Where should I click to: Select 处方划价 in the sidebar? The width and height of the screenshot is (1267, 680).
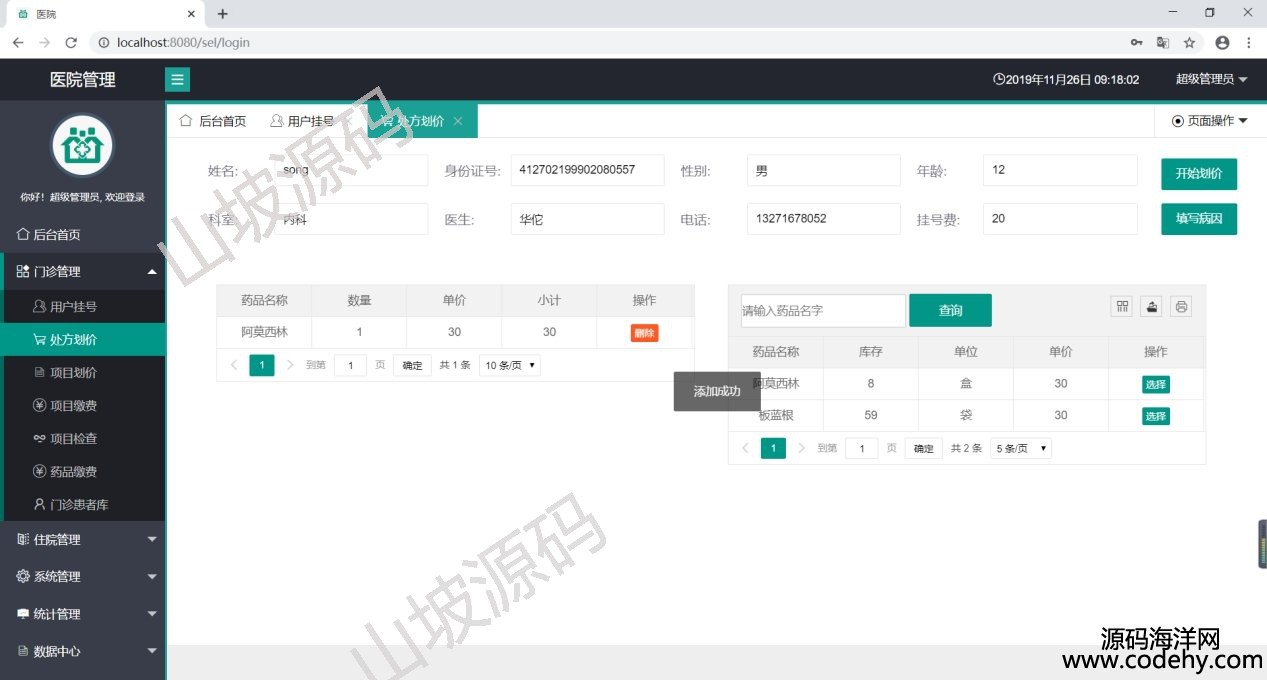tap(82, 339)
